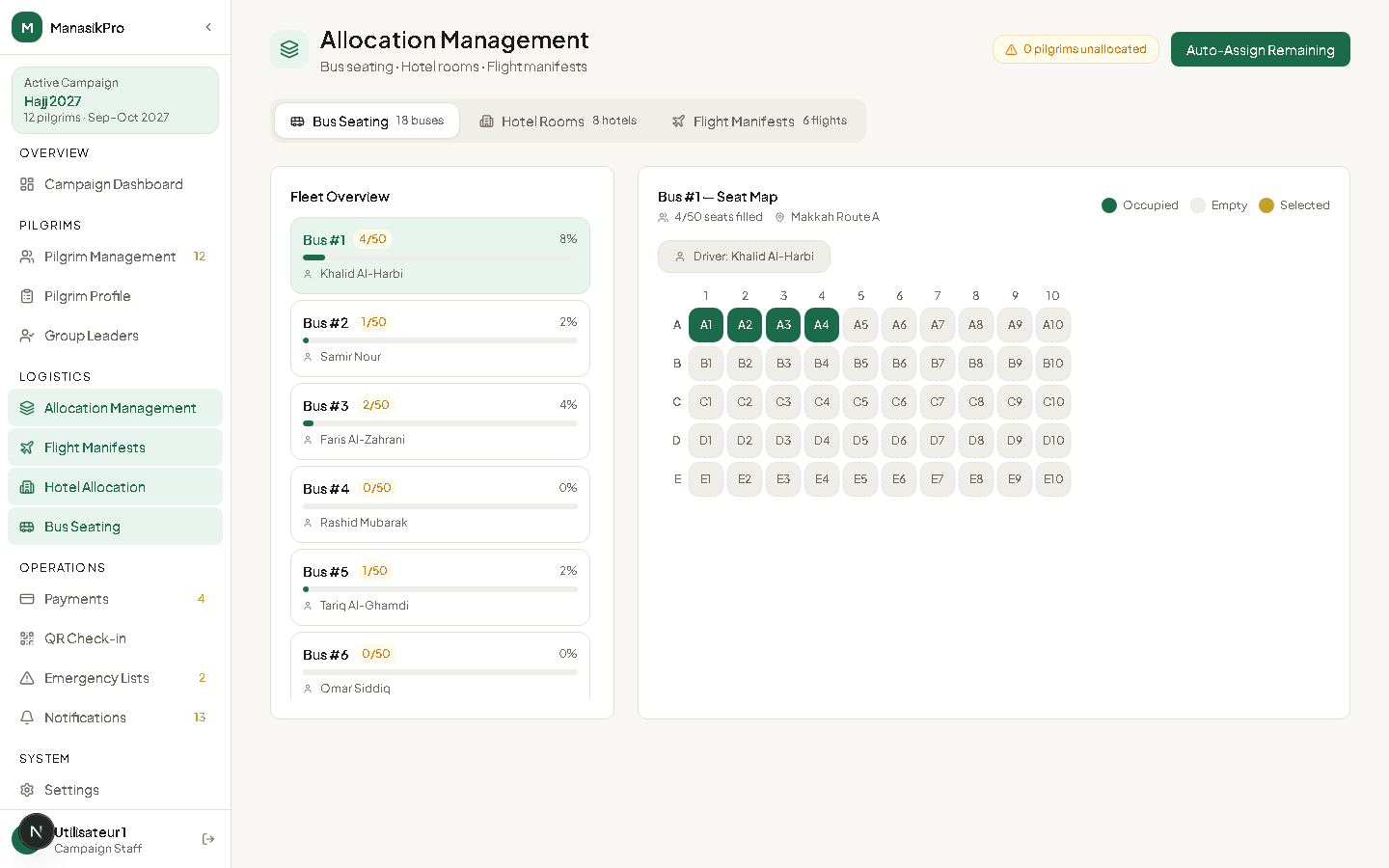Click the Pilgrim Profile clipboard icon

pos(27,296)
